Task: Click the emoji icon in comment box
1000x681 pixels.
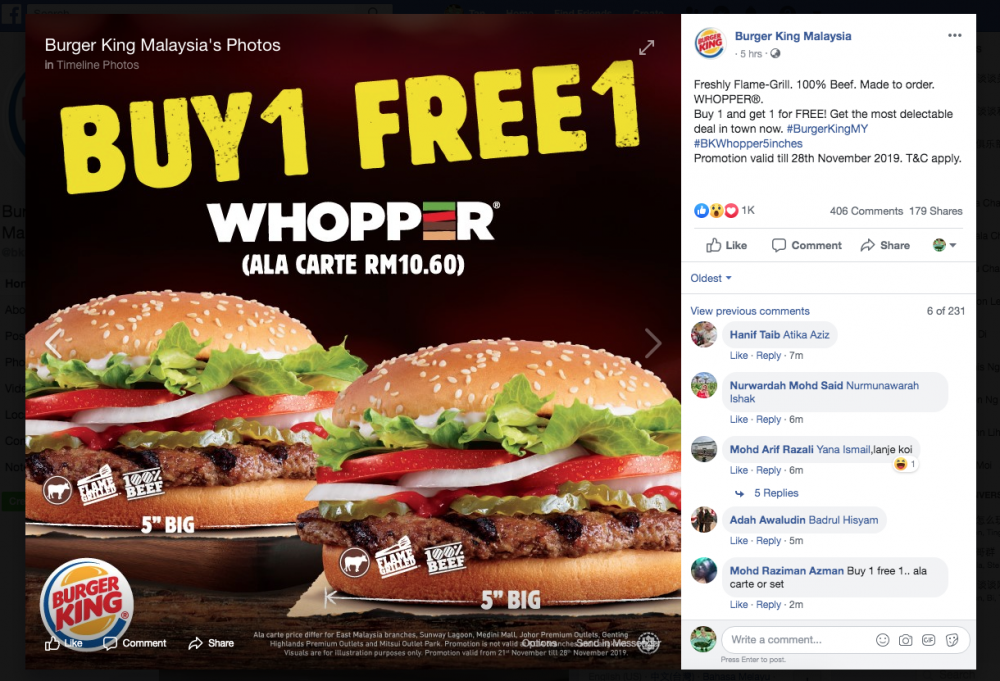Action: click(883, 640)
